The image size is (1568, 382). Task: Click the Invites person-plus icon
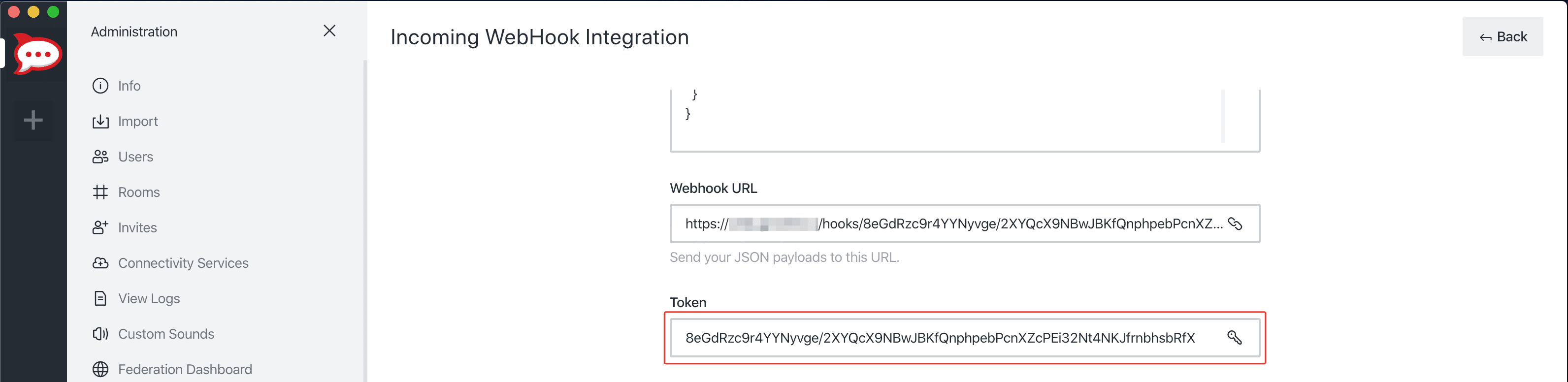tap(100, 227)
